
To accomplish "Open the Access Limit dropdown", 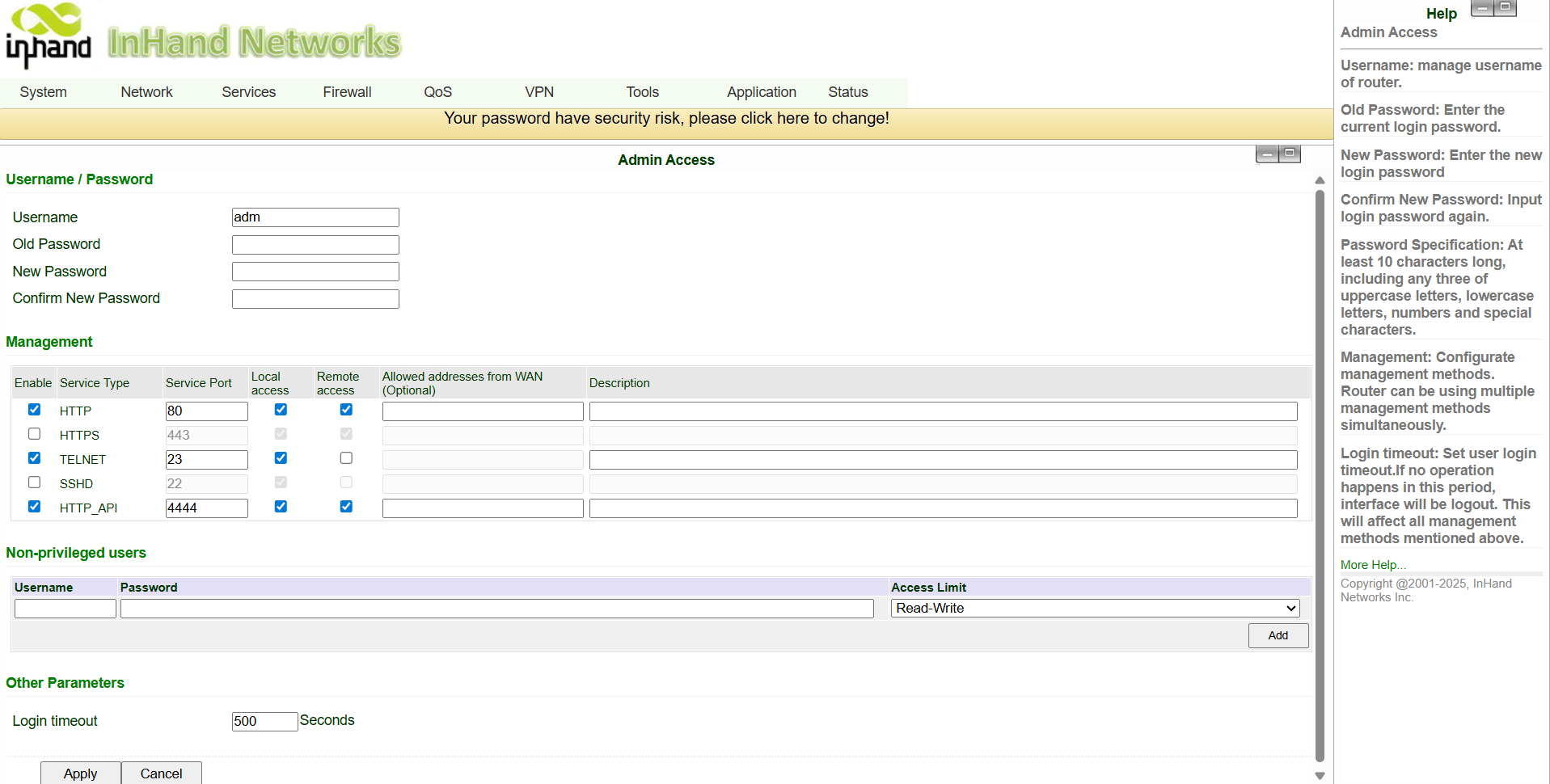I will point(1096,609).
